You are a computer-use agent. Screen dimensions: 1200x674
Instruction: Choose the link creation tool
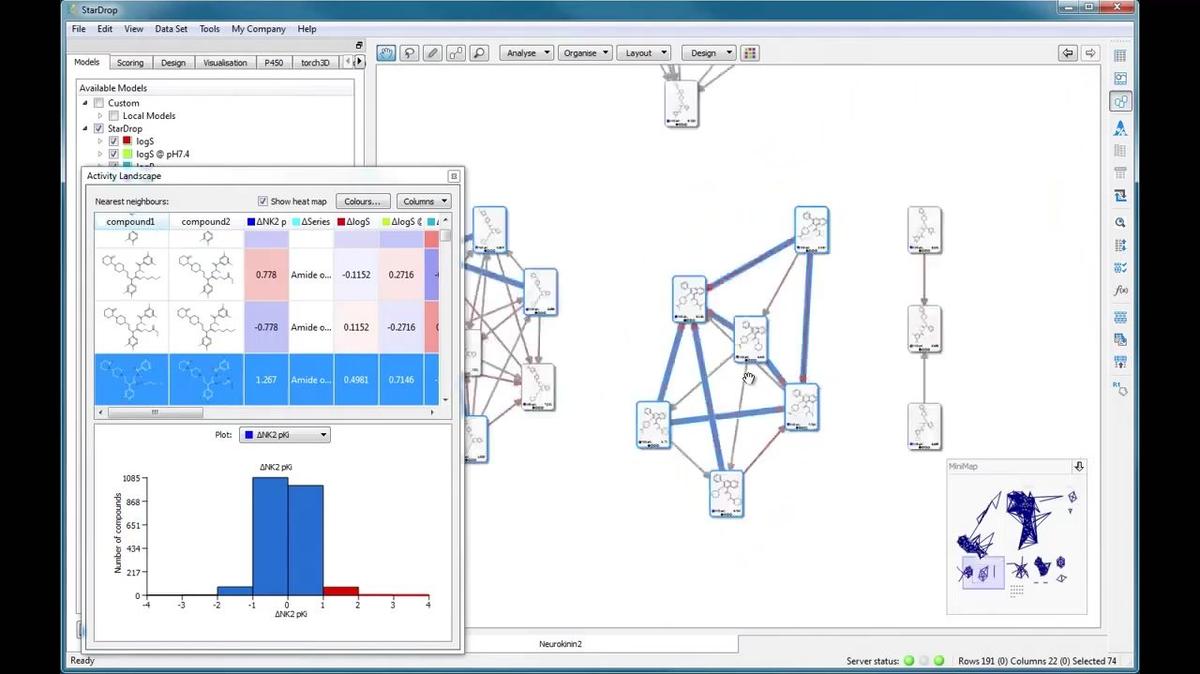tap(454, 52)
